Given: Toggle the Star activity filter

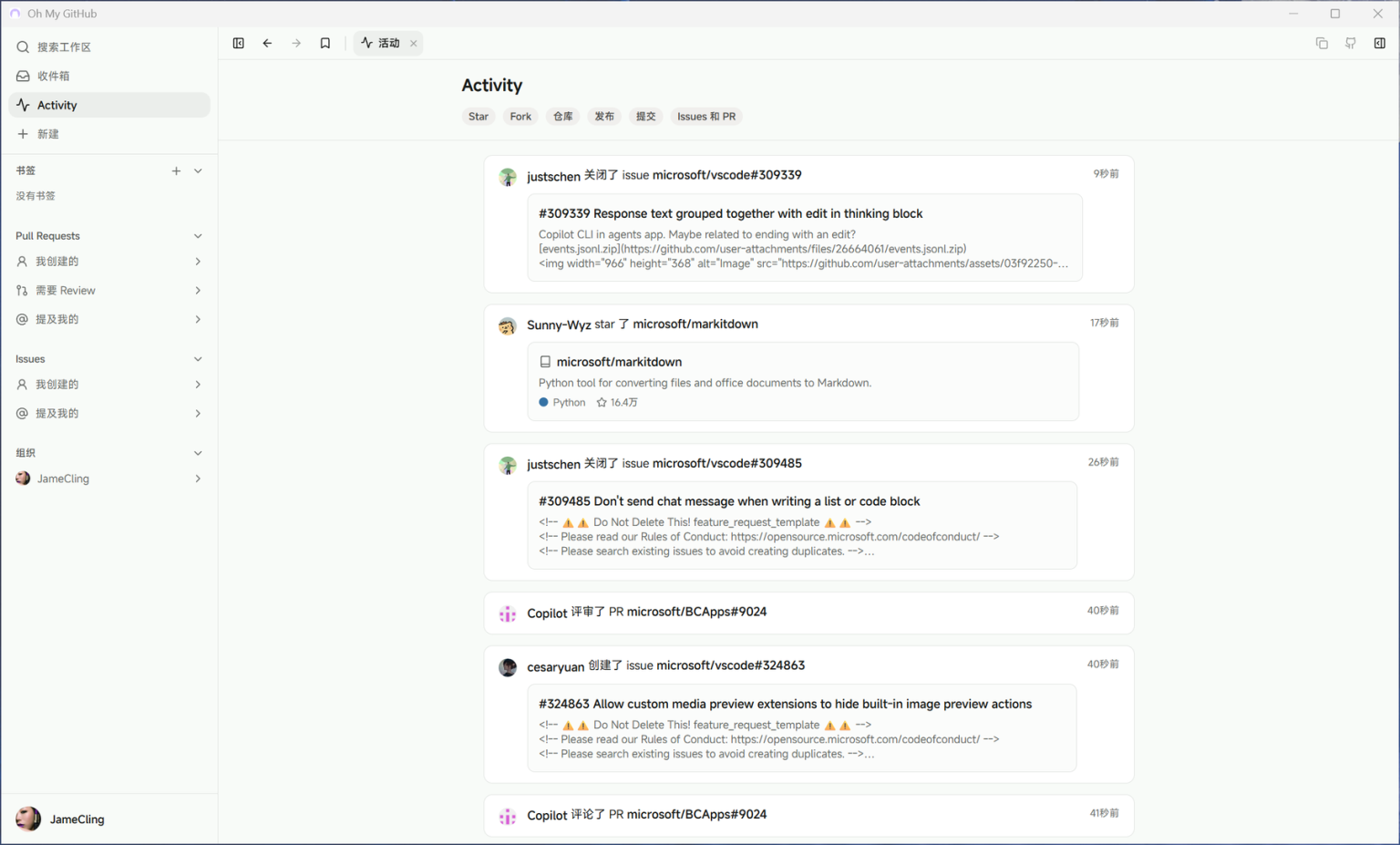Looking at the screenshot, I should tap(479, 117).
